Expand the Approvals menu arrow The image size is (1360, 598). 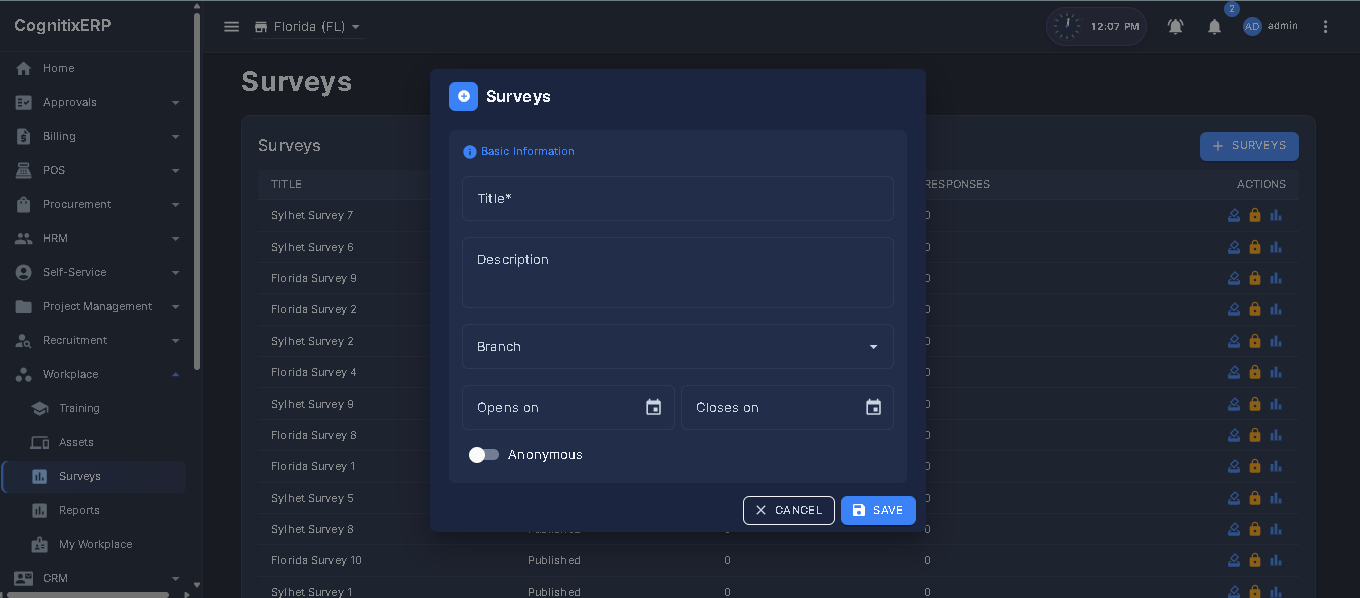(176, 102)
